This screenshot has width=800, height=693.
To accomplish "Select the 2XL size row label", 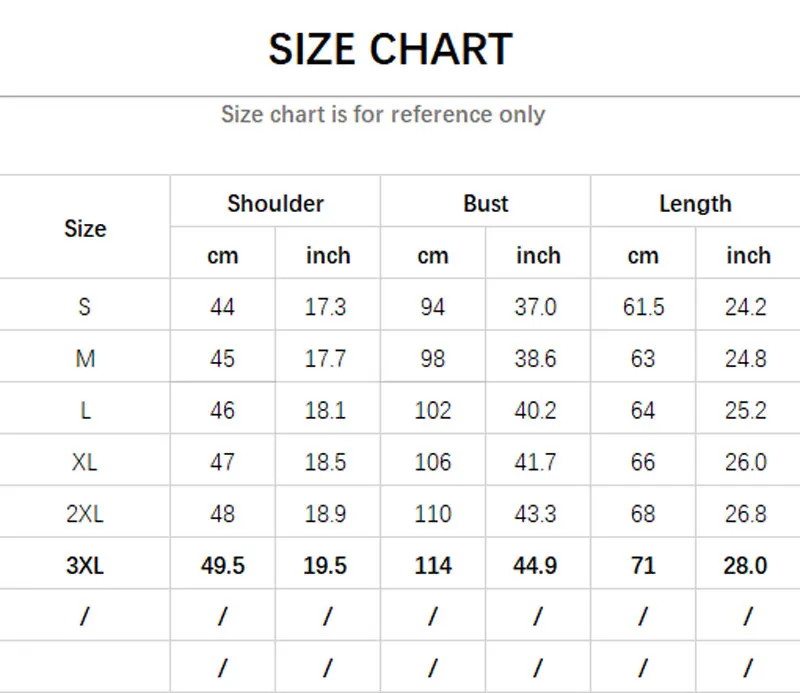I will 85,514.
